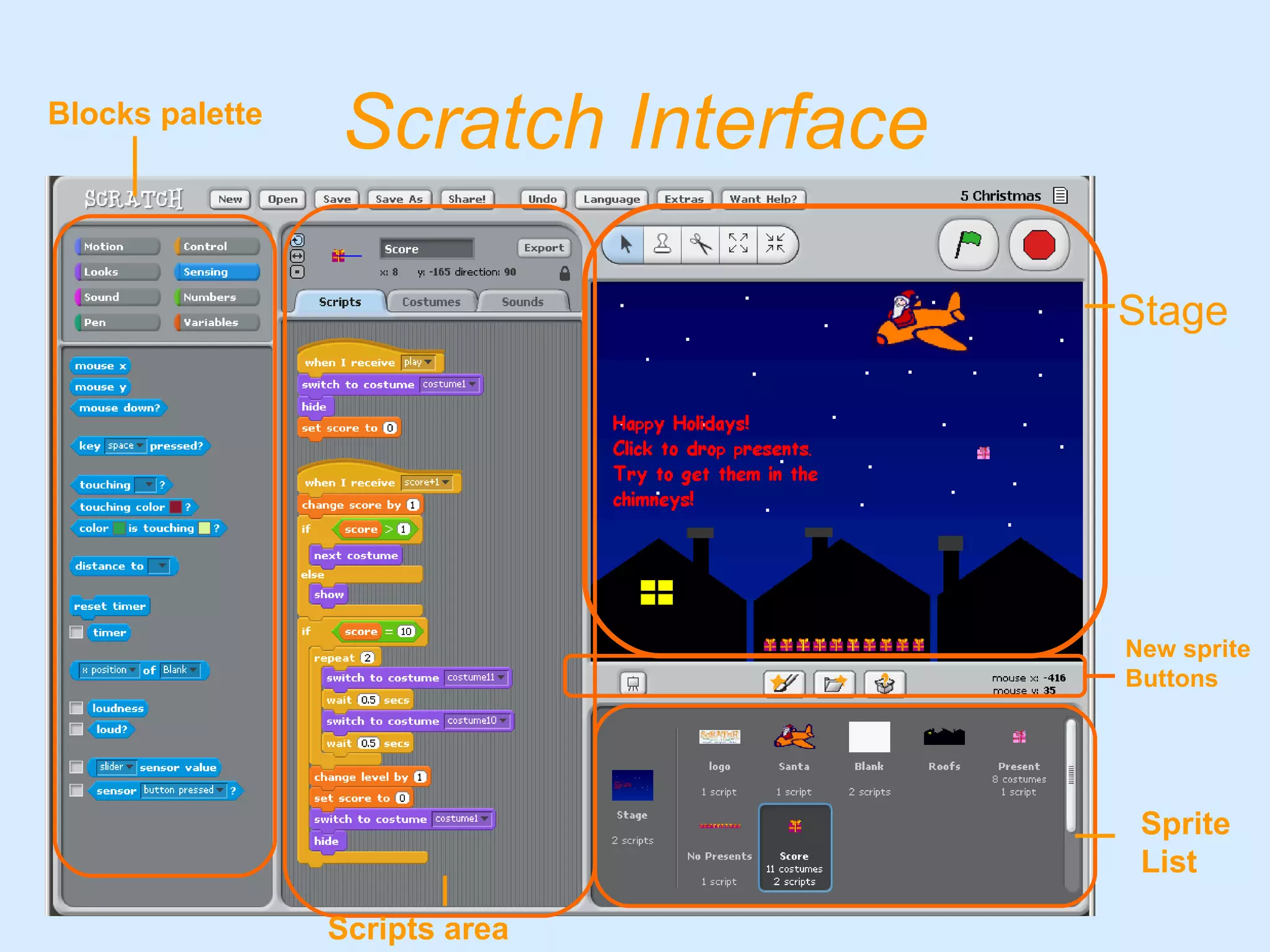Select the Variables blocks category
Screen dimensions: 1270x952
[x=216, y=322]
